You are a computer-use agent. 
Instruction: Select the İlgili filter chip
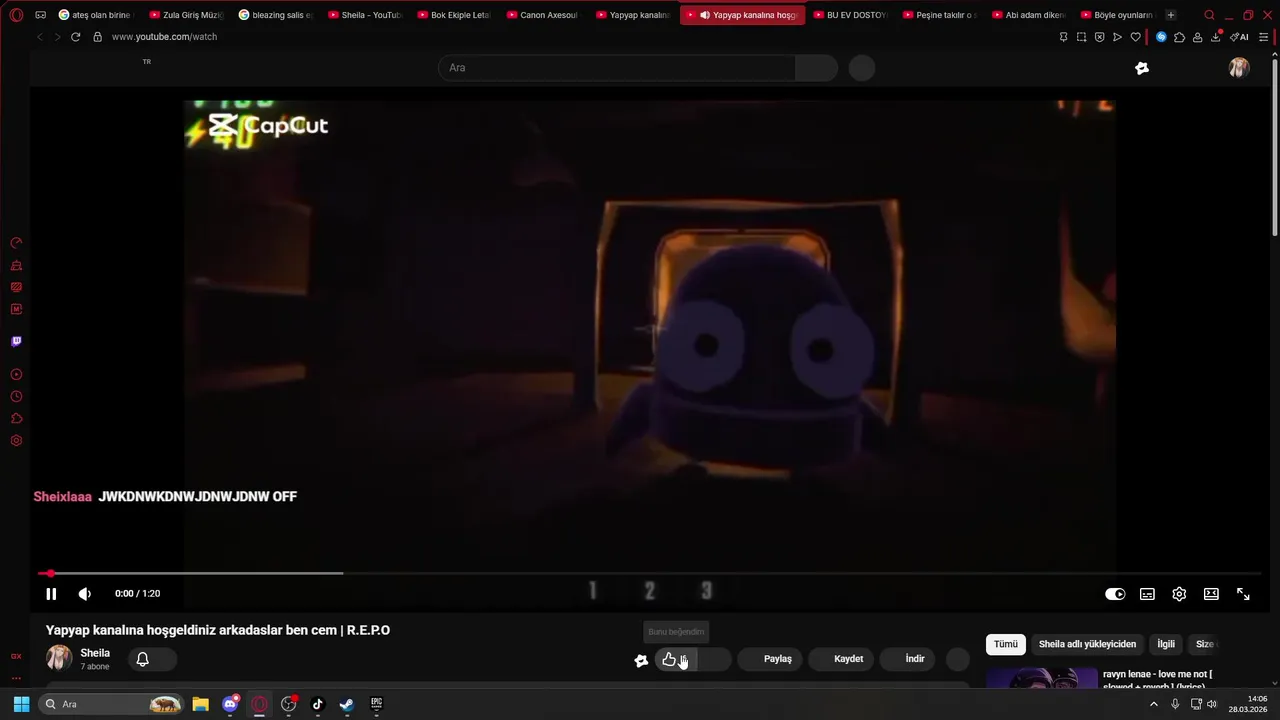click(x=1166, y=644)
